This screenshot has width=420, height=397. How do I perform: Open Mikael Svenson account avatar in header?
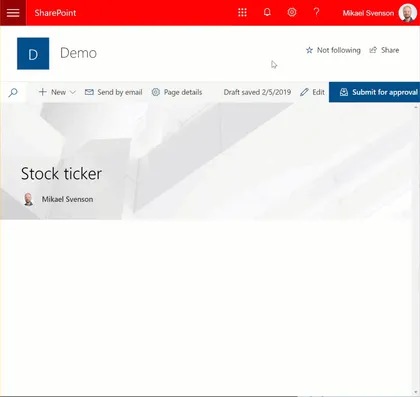tap(408, 13)
